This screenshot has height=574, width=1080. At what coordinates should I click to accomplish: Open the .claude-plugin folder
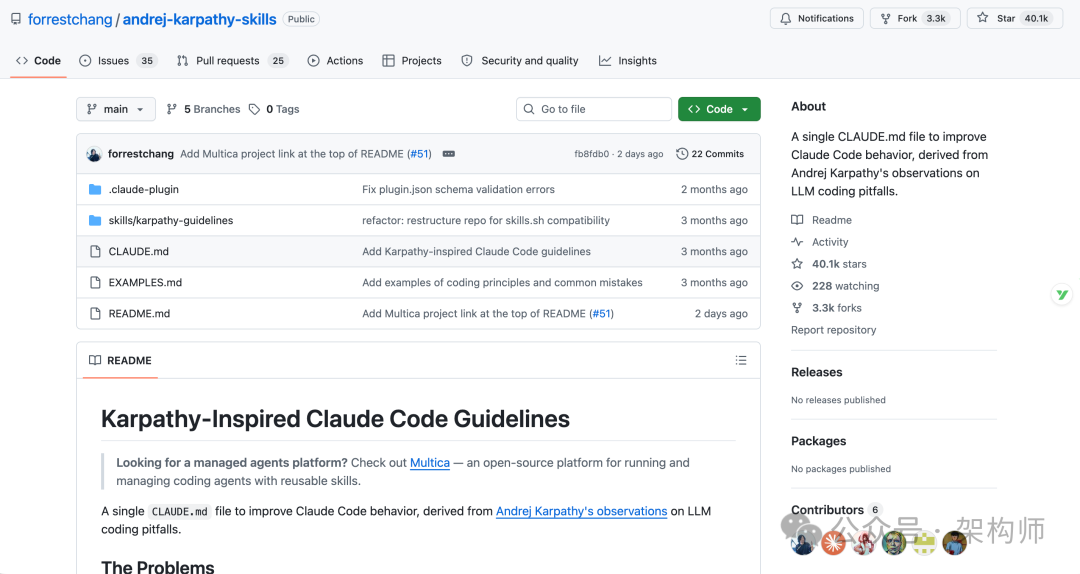(x=143, y=189)
